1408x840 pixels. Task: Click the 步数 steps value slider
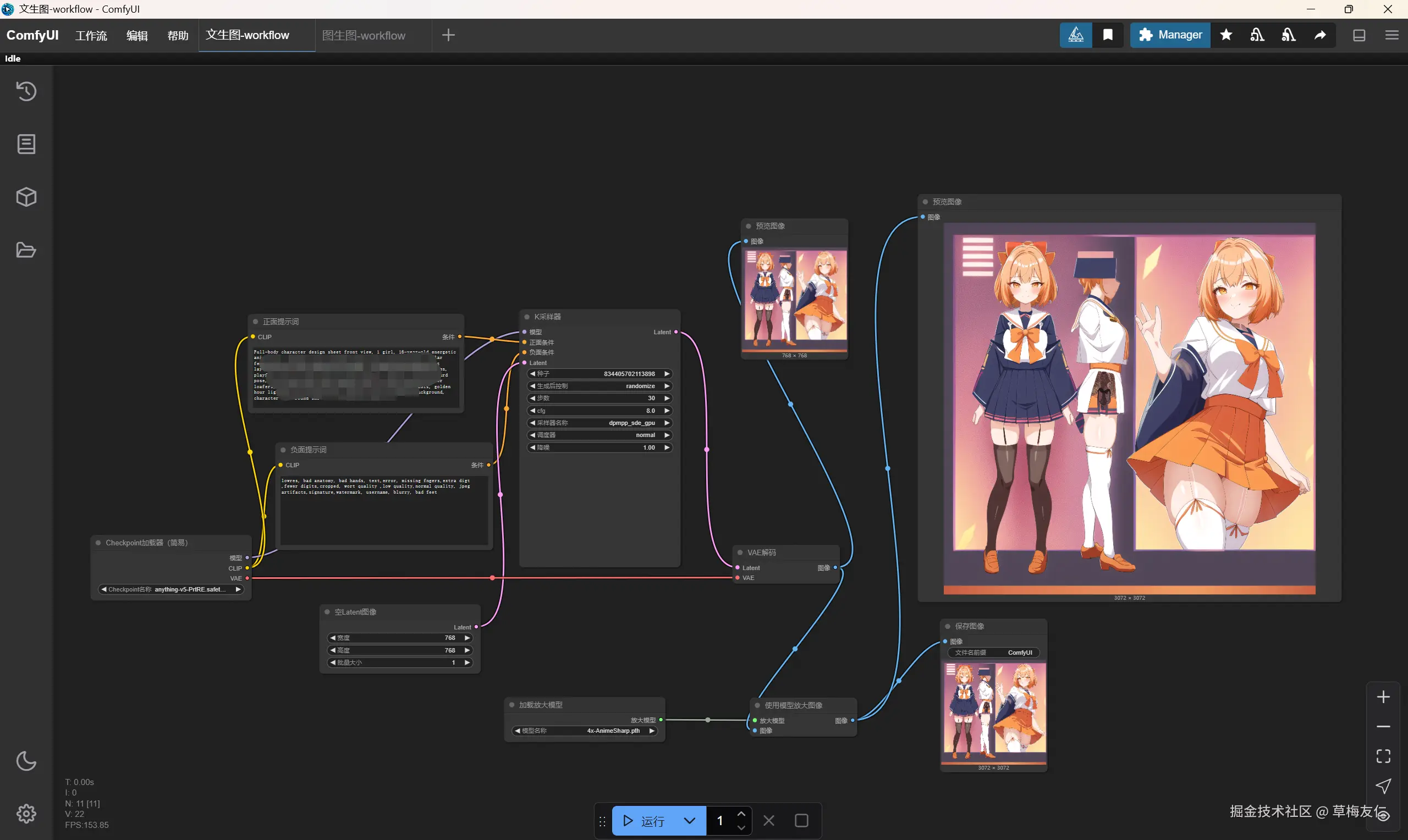click(599, 399)
